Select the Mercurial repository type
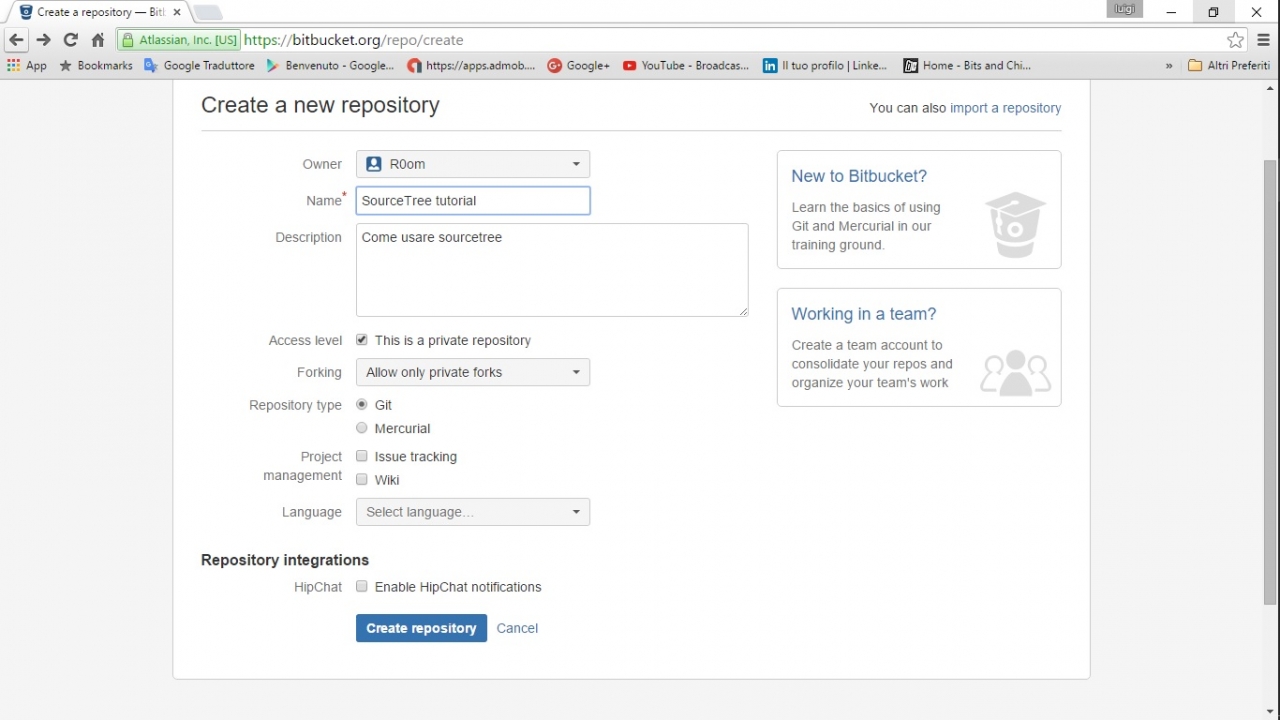This screenshot has height=720, width=1280. [x=362, y=428]
